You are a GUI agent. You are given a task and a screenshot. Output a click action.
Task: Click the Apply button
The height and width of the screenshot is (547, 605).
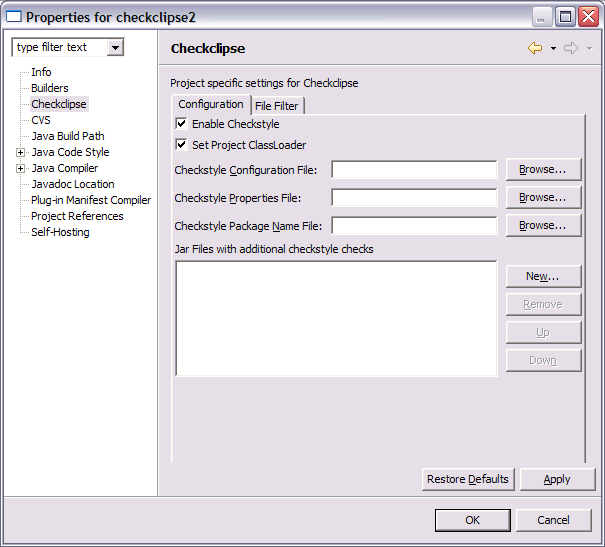pos(557,479)
